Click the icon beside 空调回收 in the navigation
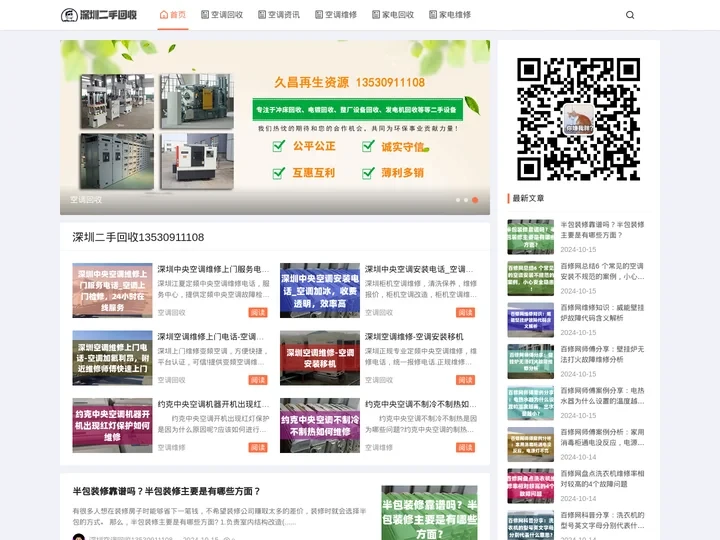 [205, 15]
